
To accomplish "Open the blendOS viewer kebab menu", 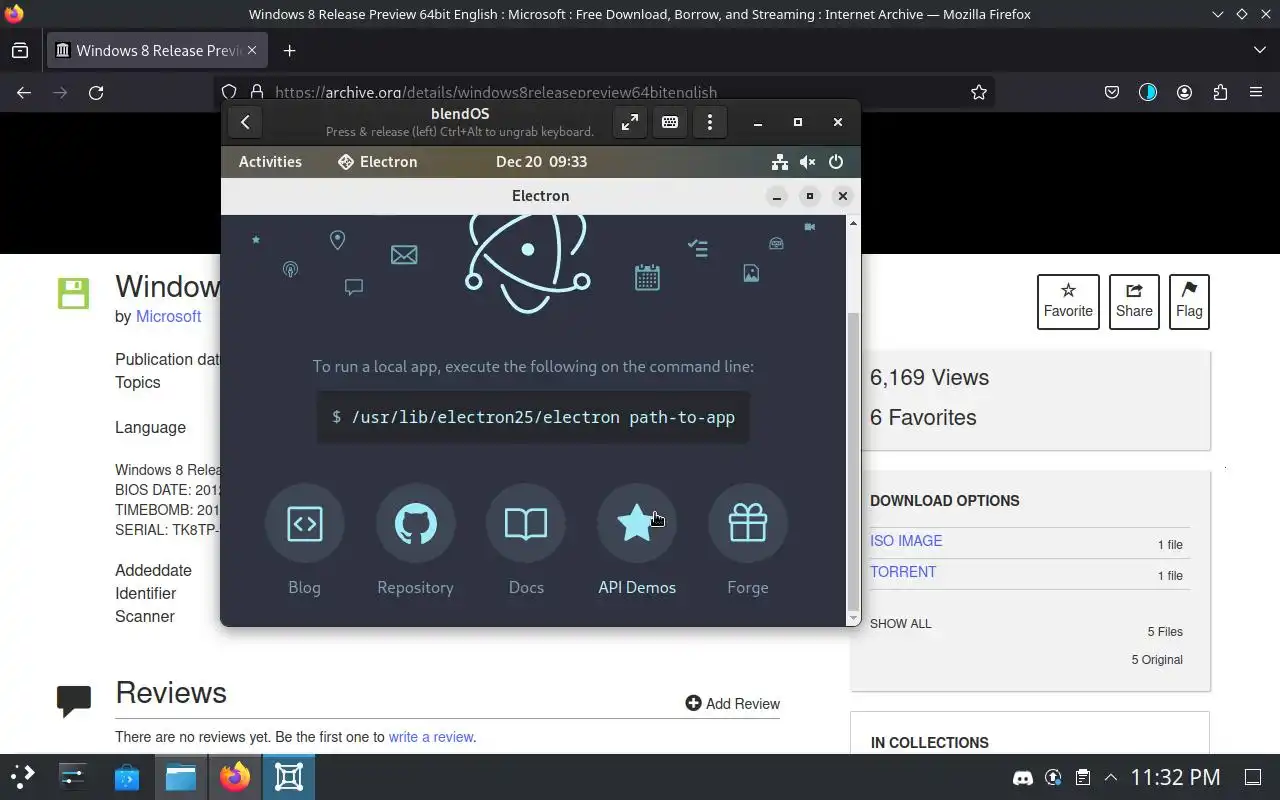I will pos(710,122).
